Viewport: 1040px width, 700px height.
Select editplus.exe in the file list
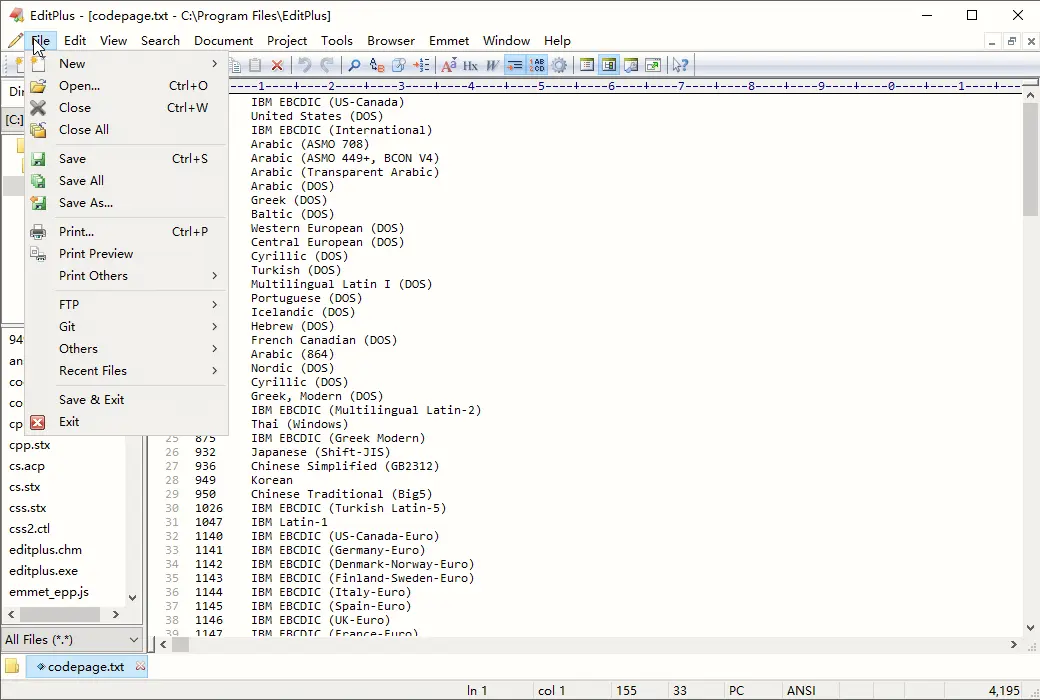click(x=44, y=571)
